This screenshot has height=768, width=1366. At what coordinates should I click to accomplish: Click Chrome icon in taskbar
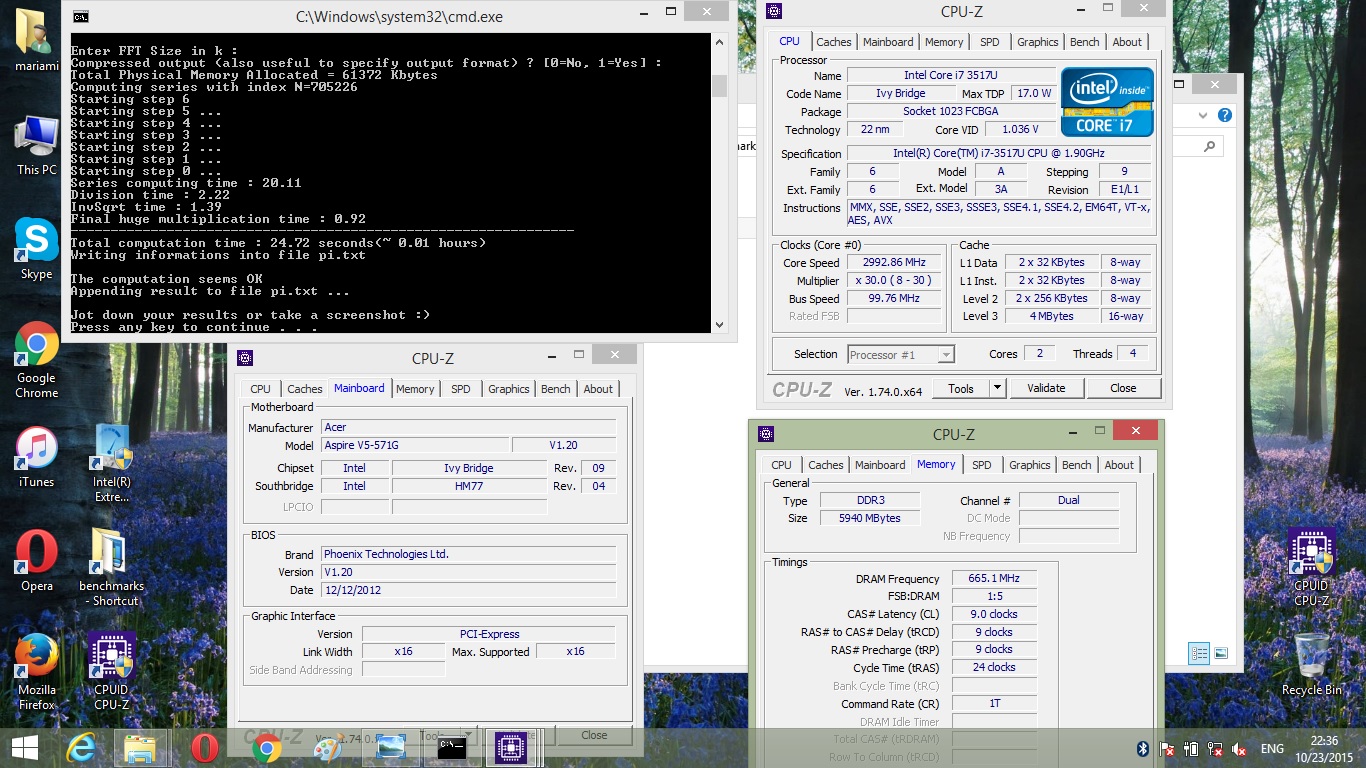click(x=266, y=748)
